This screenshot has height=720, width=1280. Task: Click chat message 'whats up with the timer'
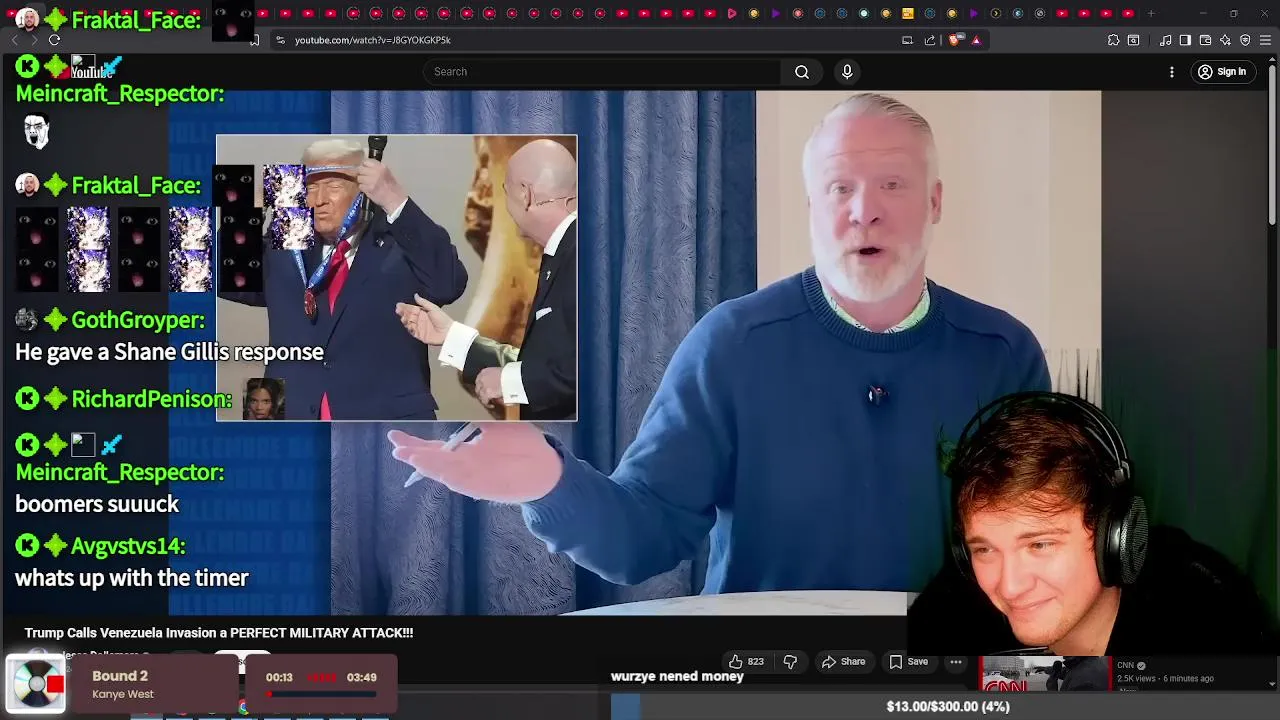coord(131,578)
